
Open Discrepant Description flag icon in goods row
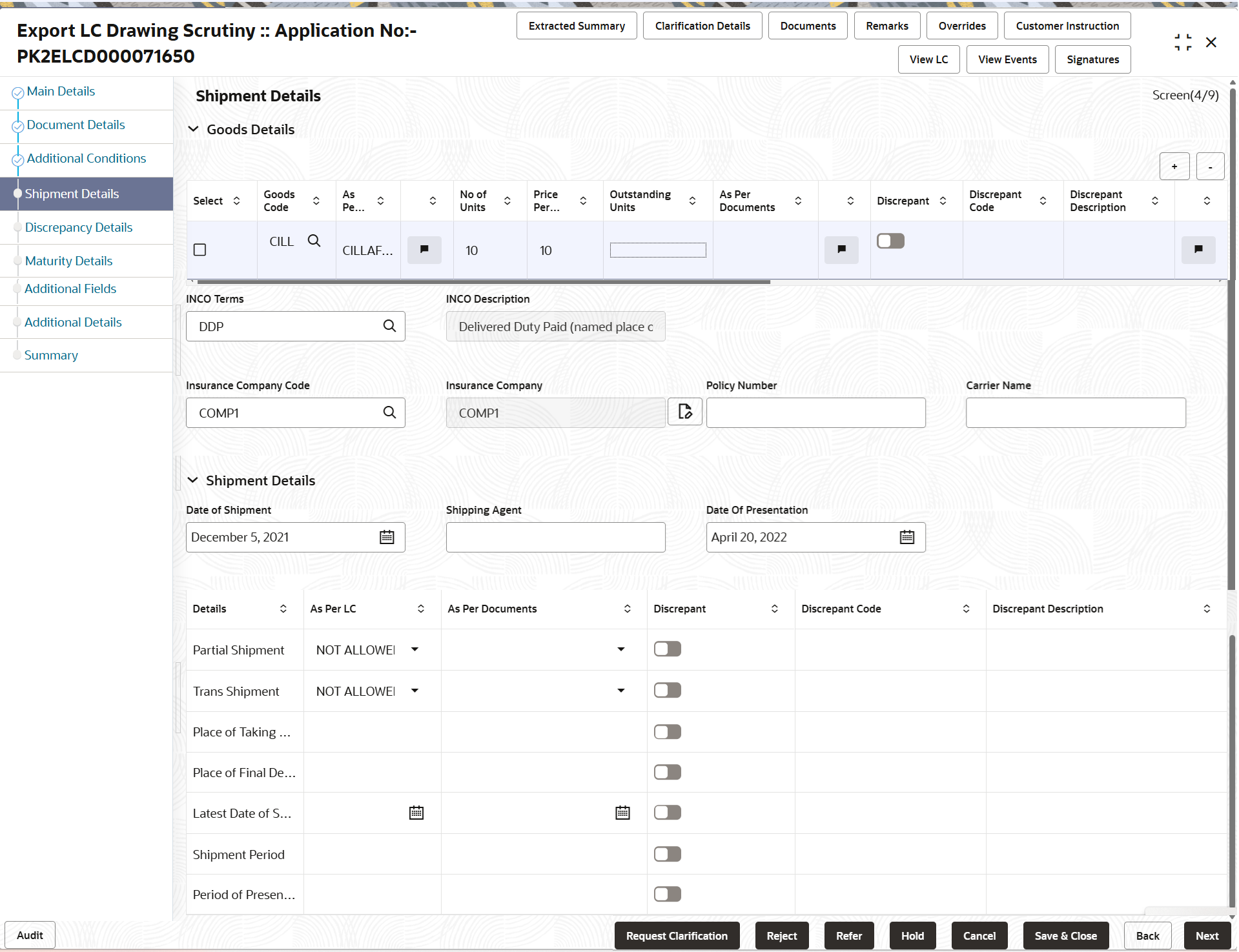pyautogui.click(x=1198, y=250)
